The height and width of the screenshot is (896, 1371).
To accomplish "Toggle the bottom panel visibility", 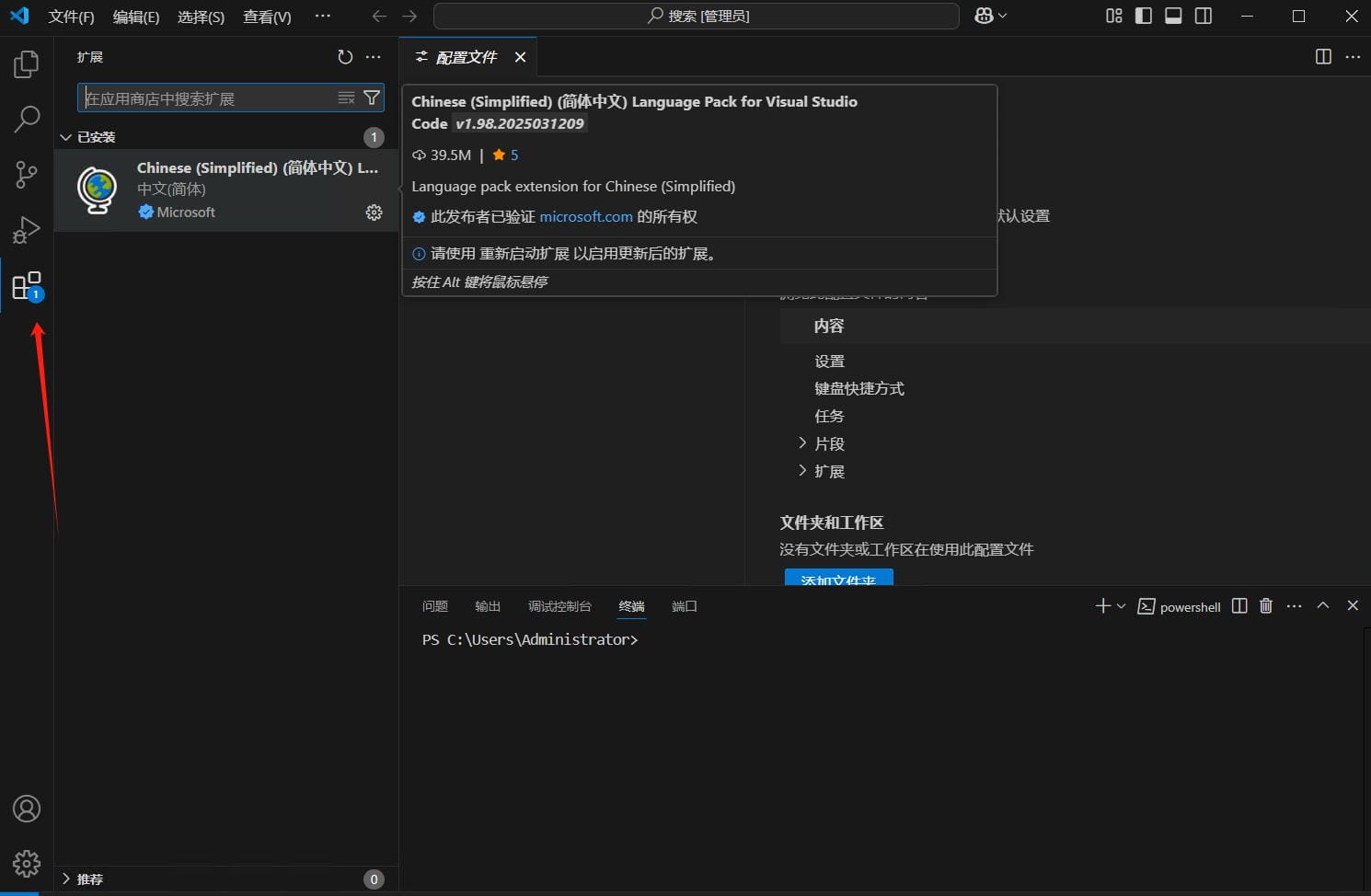I will (x=1173, y=16).
